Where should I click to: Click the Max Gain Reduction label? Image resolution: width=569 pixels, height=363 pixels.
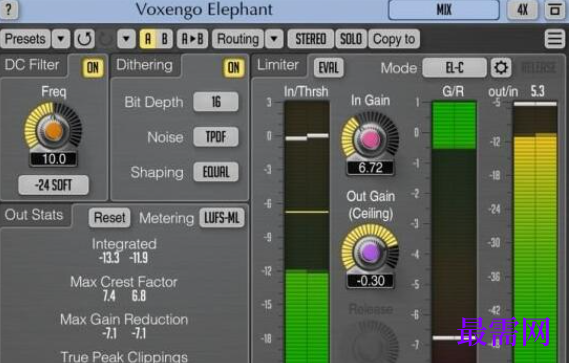coord(124,319)
